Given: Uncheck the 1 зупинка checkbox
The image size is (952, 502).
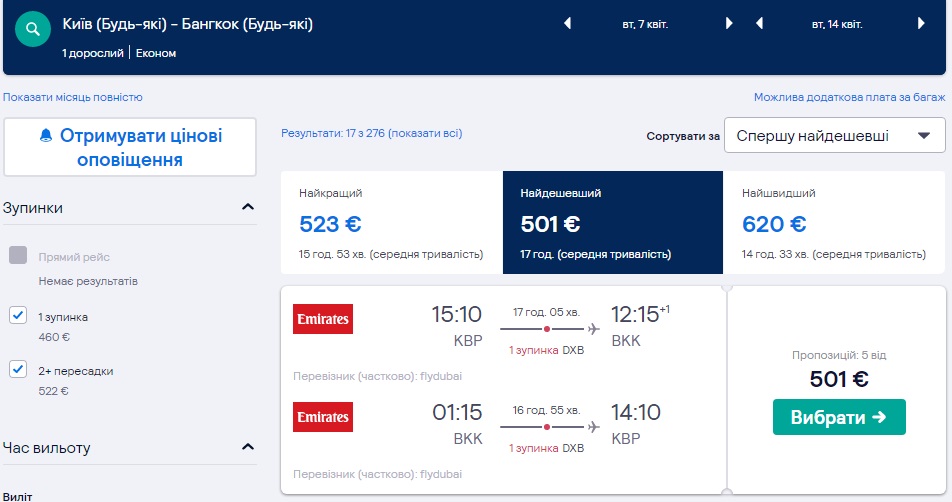Looking at the screenshot, I should [x=18, y=316].
